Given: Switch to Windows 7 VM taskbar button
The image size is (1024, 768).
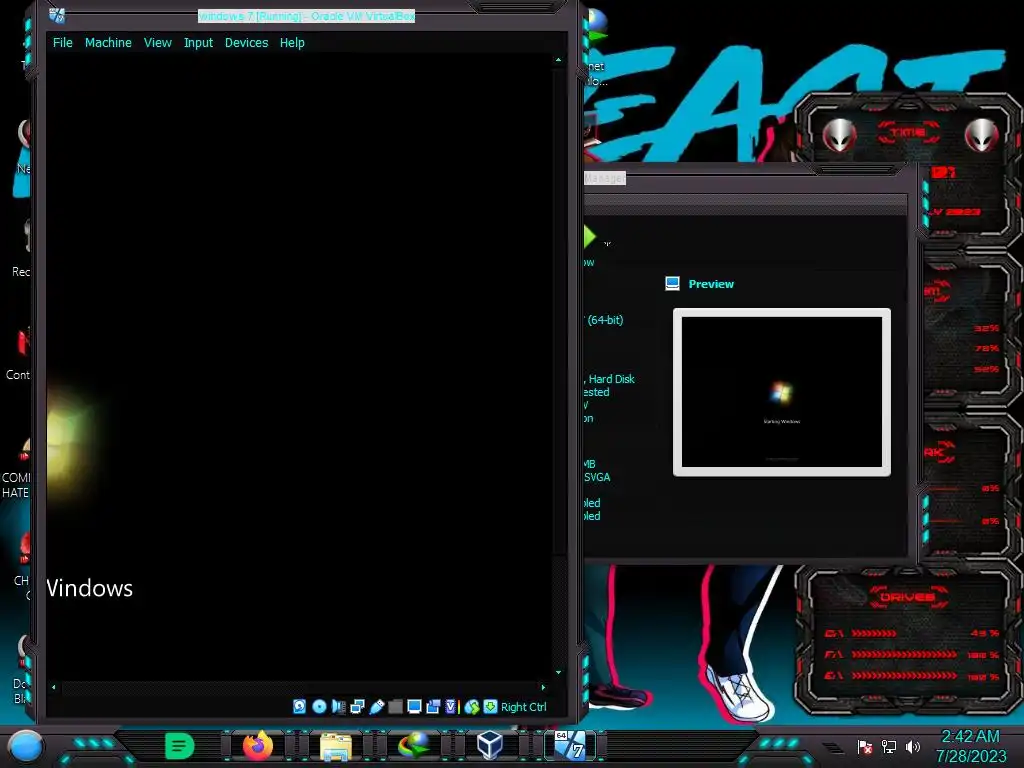Looking at the screenshot, I should coord(570,746).
